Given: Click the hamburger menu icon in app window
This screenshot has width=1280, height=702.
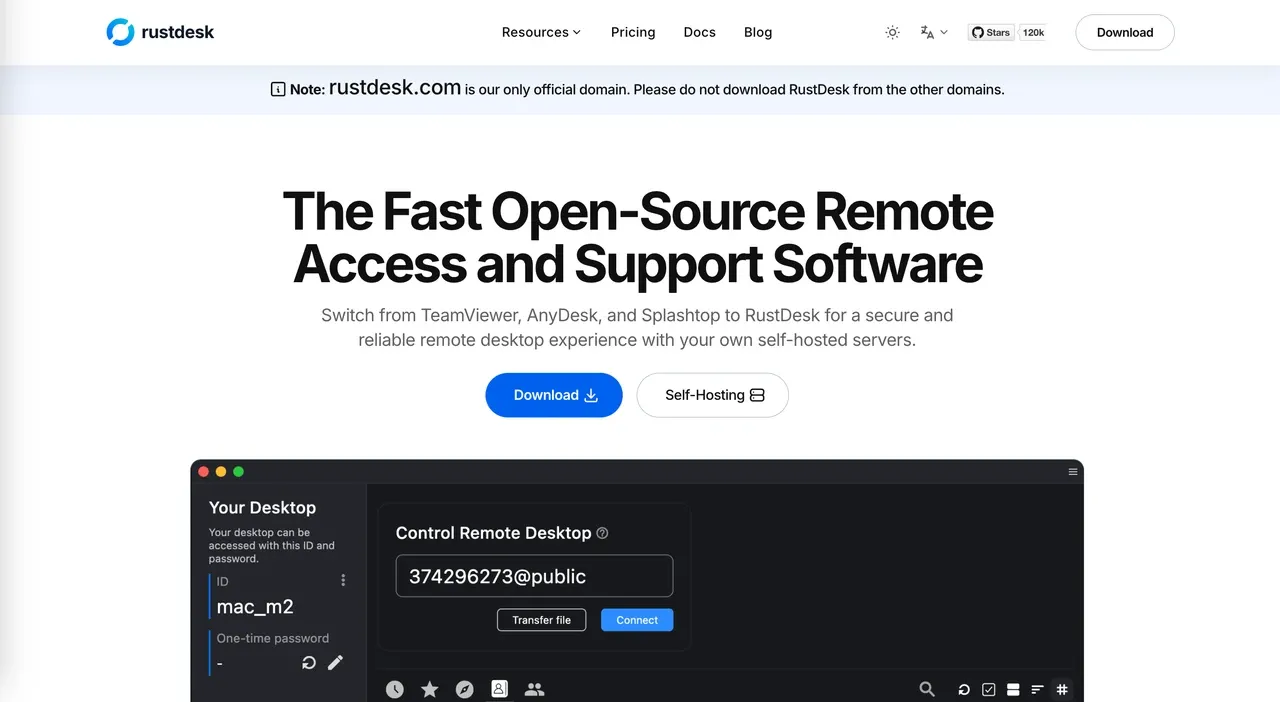Looking at the screenshot, I should coord(1073,472).
